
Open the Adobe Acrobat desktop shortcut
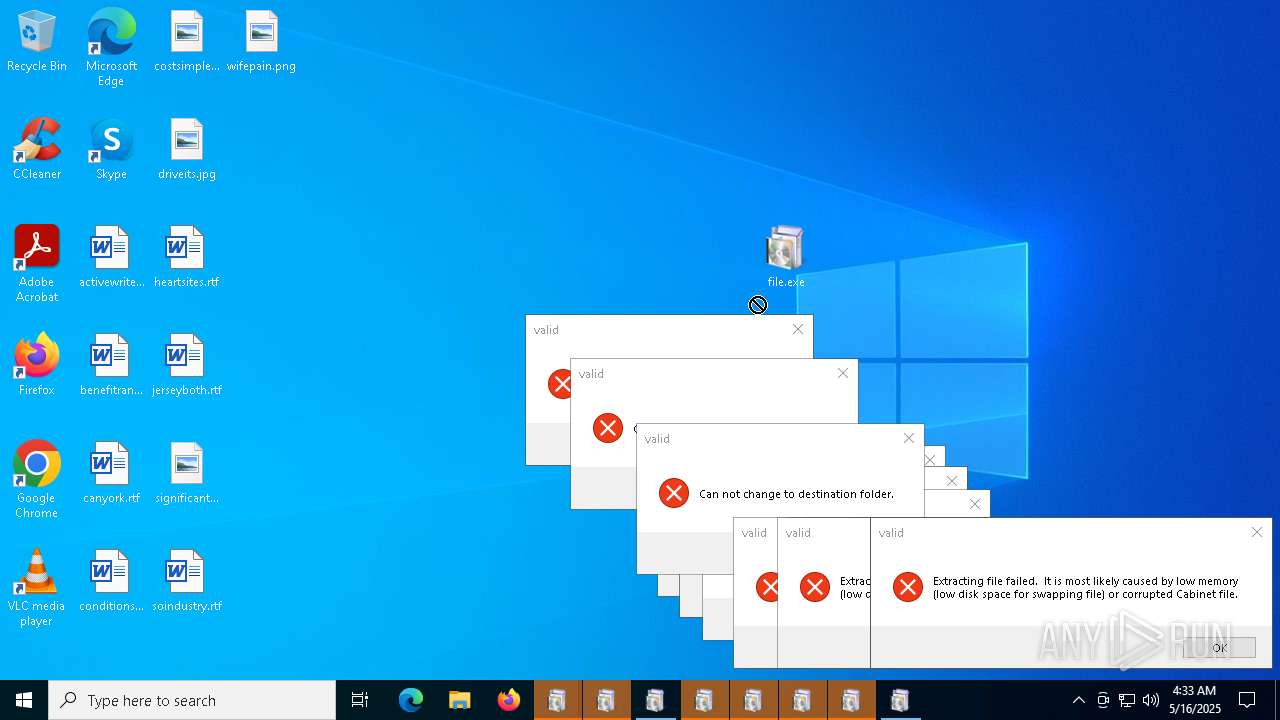(x=37, y=264)
